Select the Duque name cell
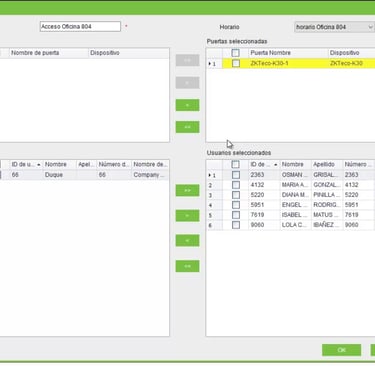 click(x=59, y=175)
